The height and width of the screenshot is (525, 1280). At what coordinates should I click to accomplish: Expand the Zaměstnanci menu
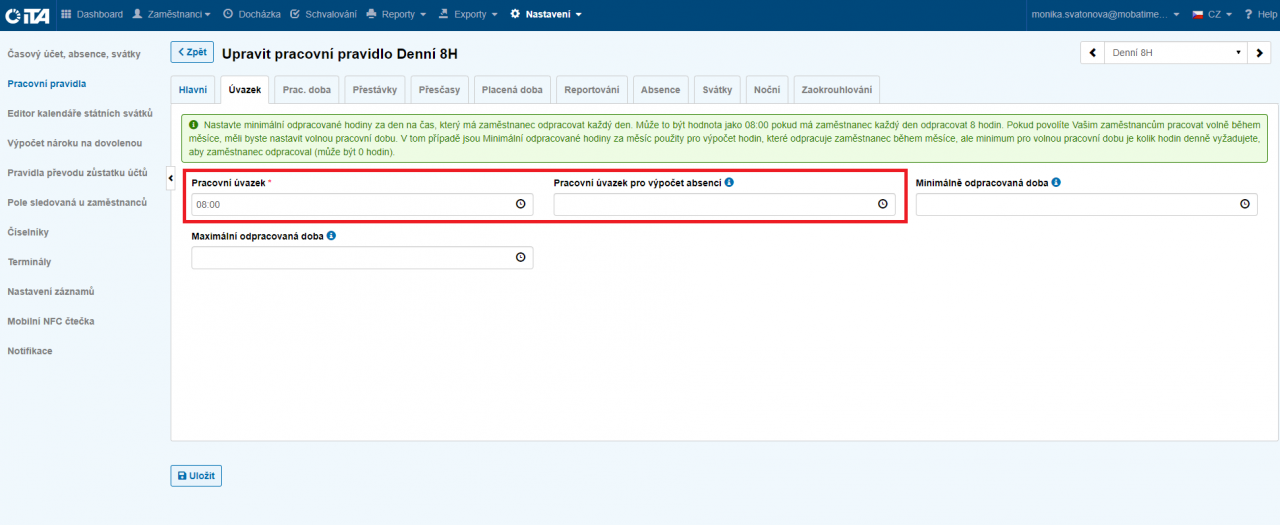click(x=172, y=14)
